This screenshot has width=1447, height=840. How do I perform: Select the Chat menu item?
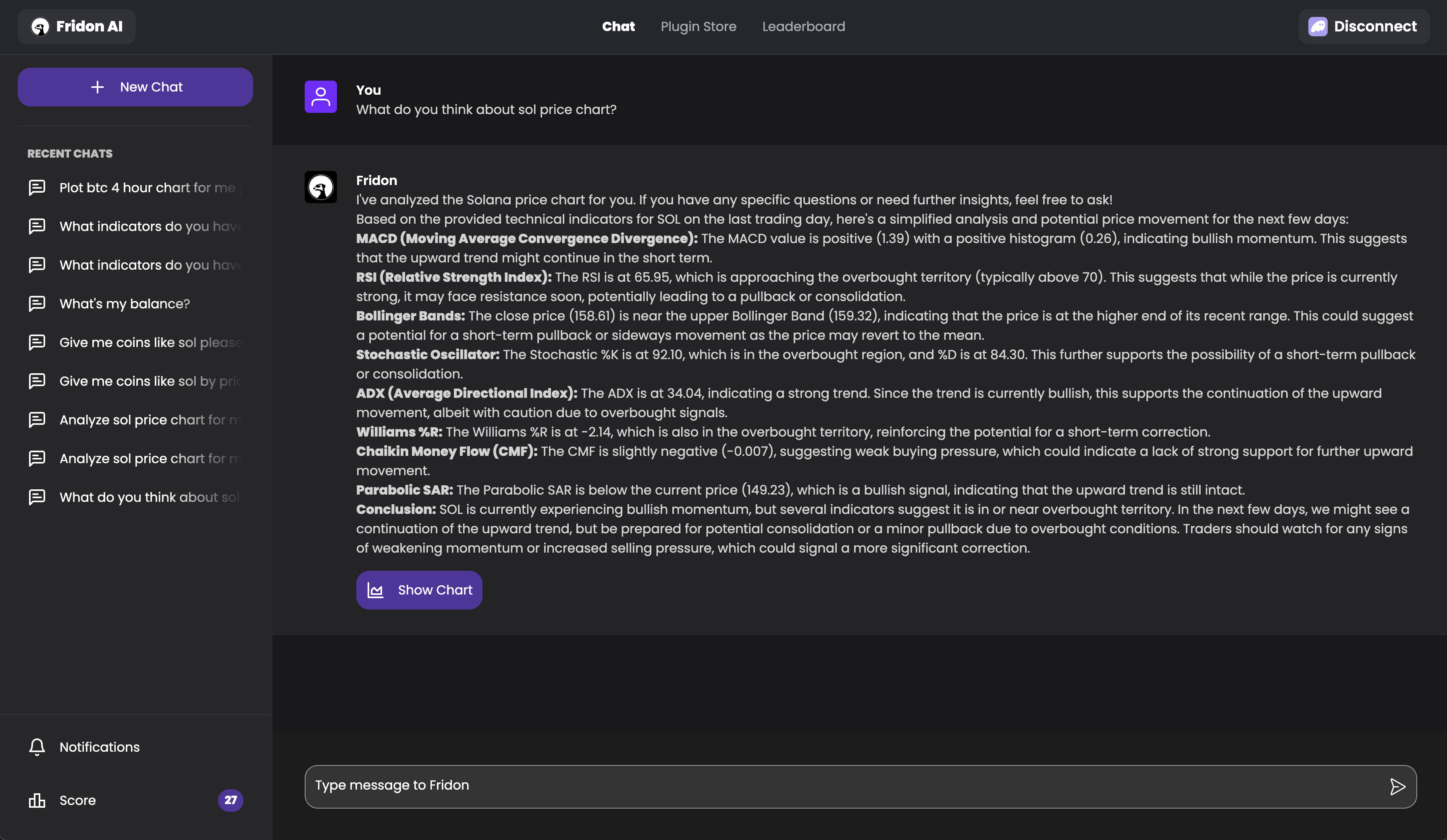[618, 27]
